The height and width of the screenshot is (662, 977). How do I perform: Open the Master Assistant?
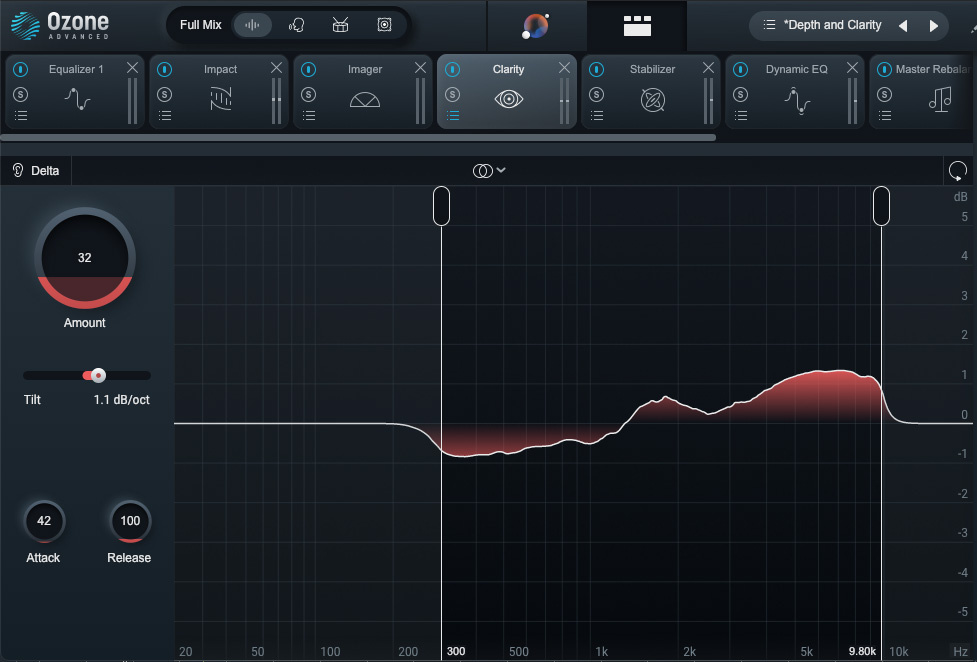point(536,26)
